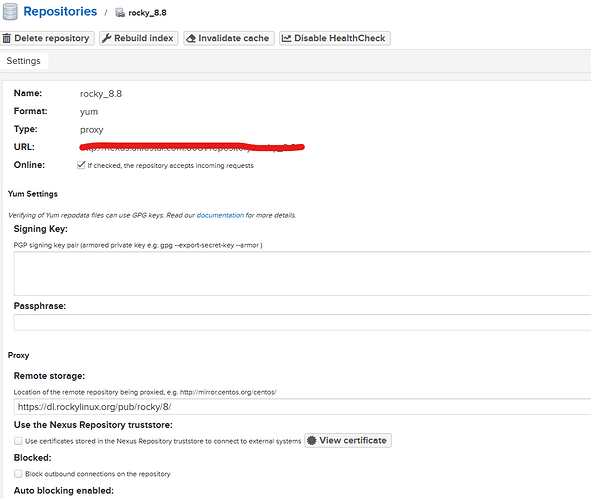
Task: Check Block outbound connections checkbox
Action: point(18,474)
